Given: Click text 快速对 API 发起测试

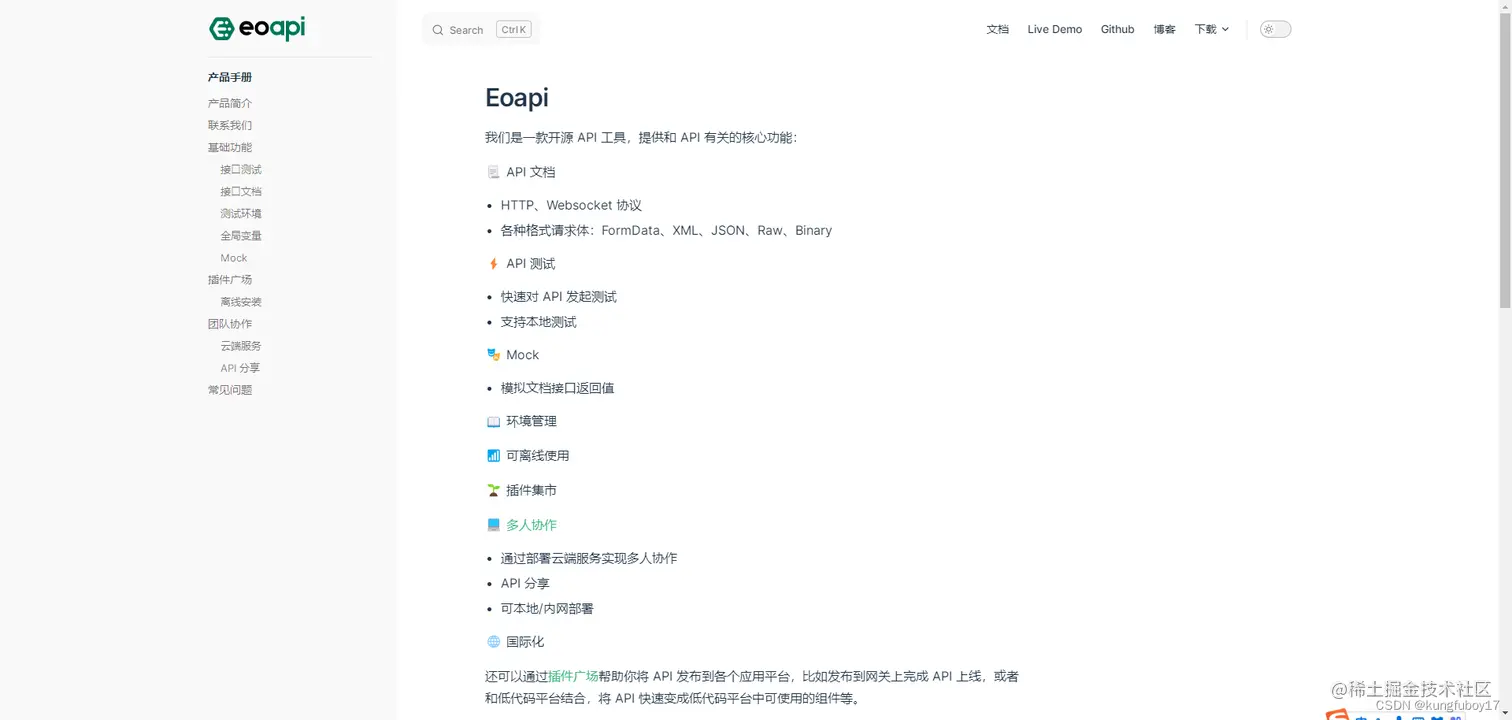Looking at the screenshot, I should tap(559, 296).
